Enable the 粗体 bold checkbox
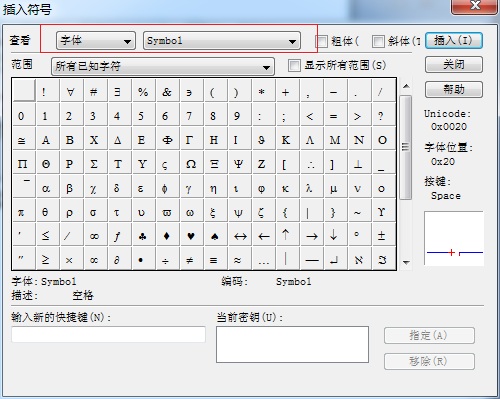This screenshot has height=399, width=500. coord(321,42)
